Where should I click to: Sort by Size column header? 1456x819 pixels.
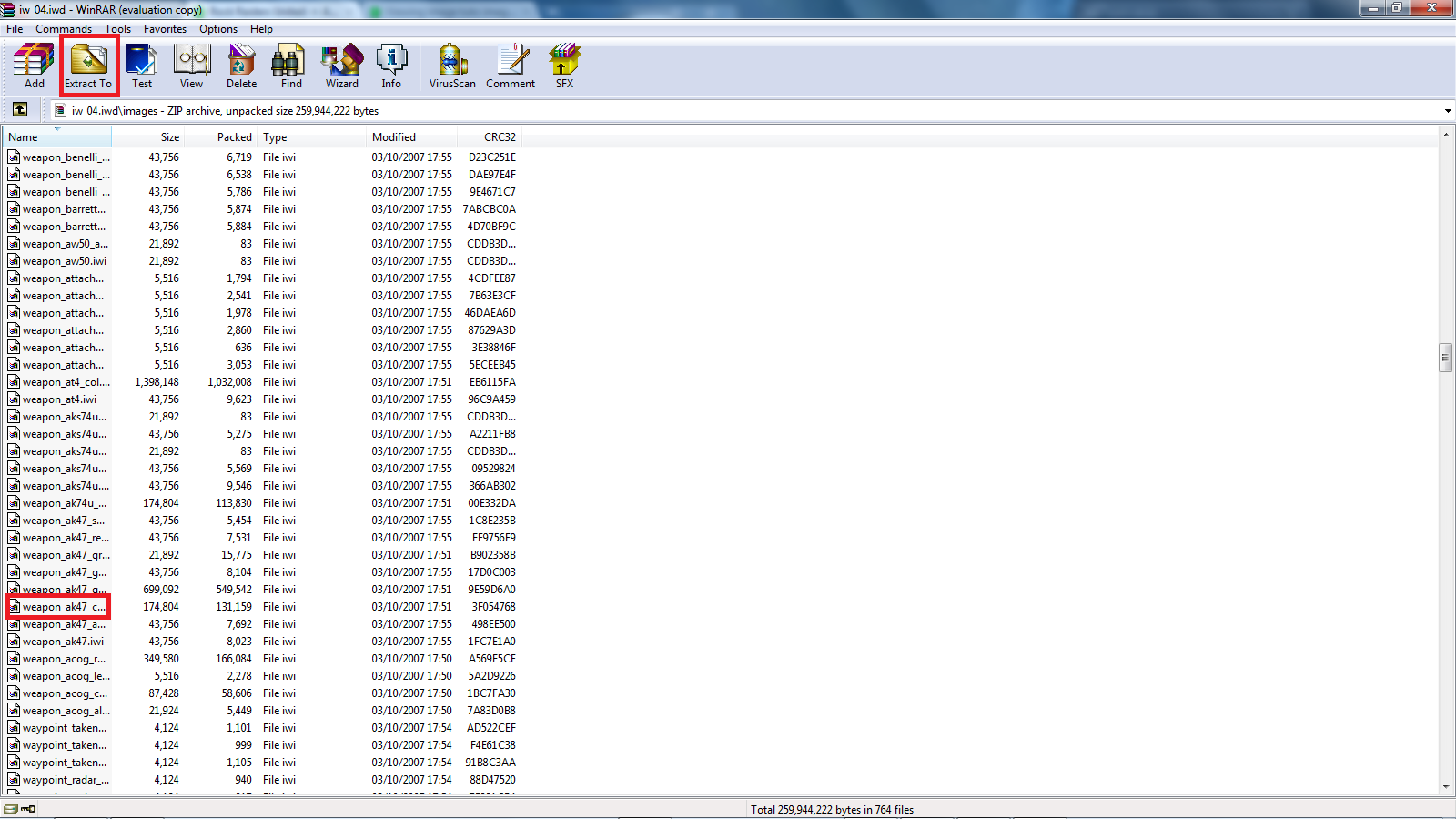pyautogui.click(x=147, y=137)
